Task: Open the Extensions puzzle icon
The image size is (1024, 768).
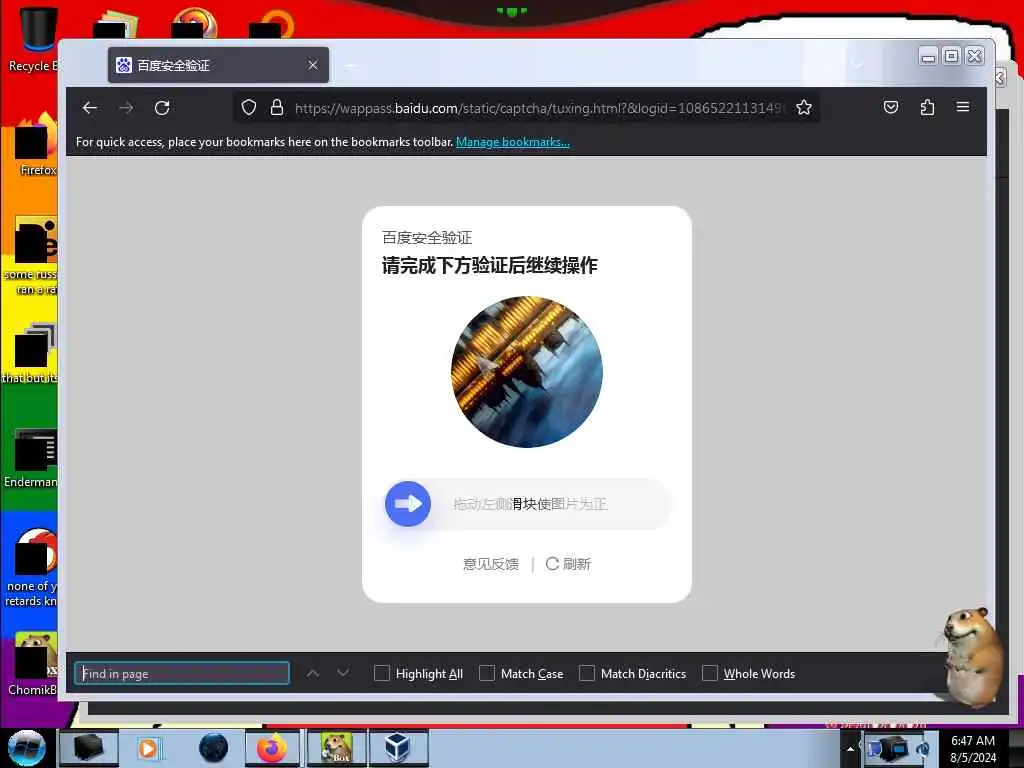Action: (927, 108)
